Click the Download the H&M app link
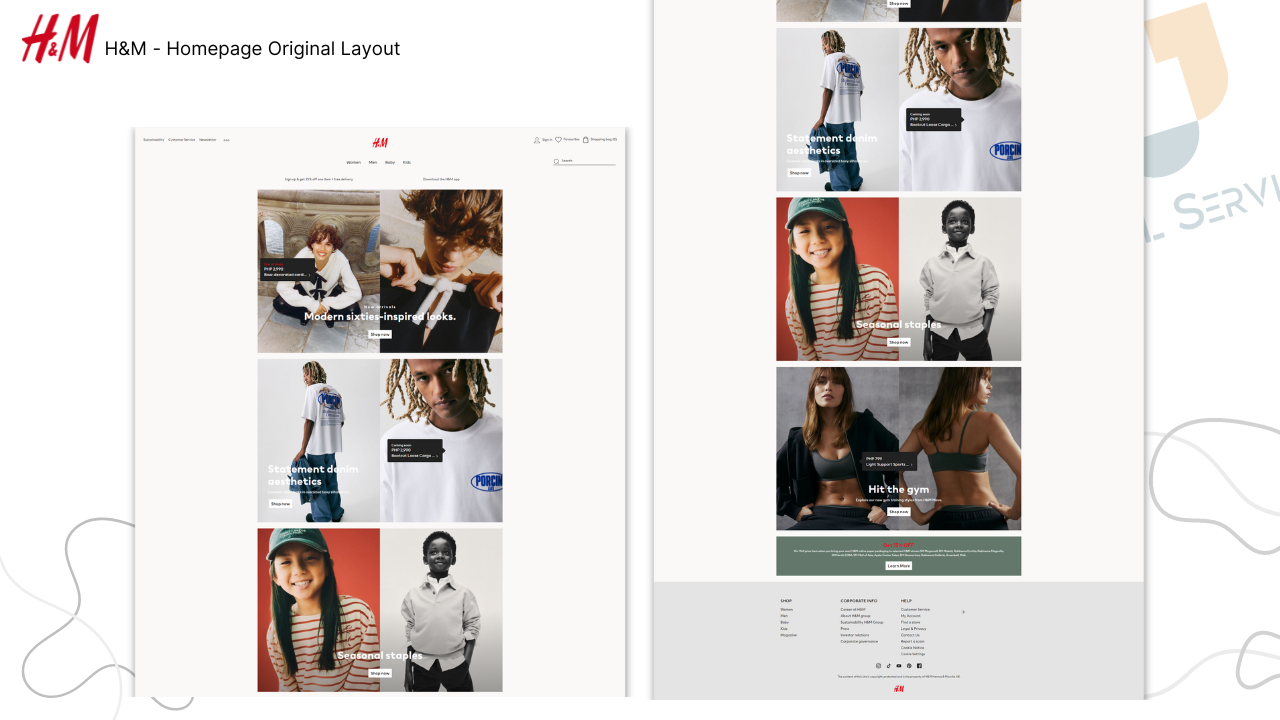 (441, 179)
